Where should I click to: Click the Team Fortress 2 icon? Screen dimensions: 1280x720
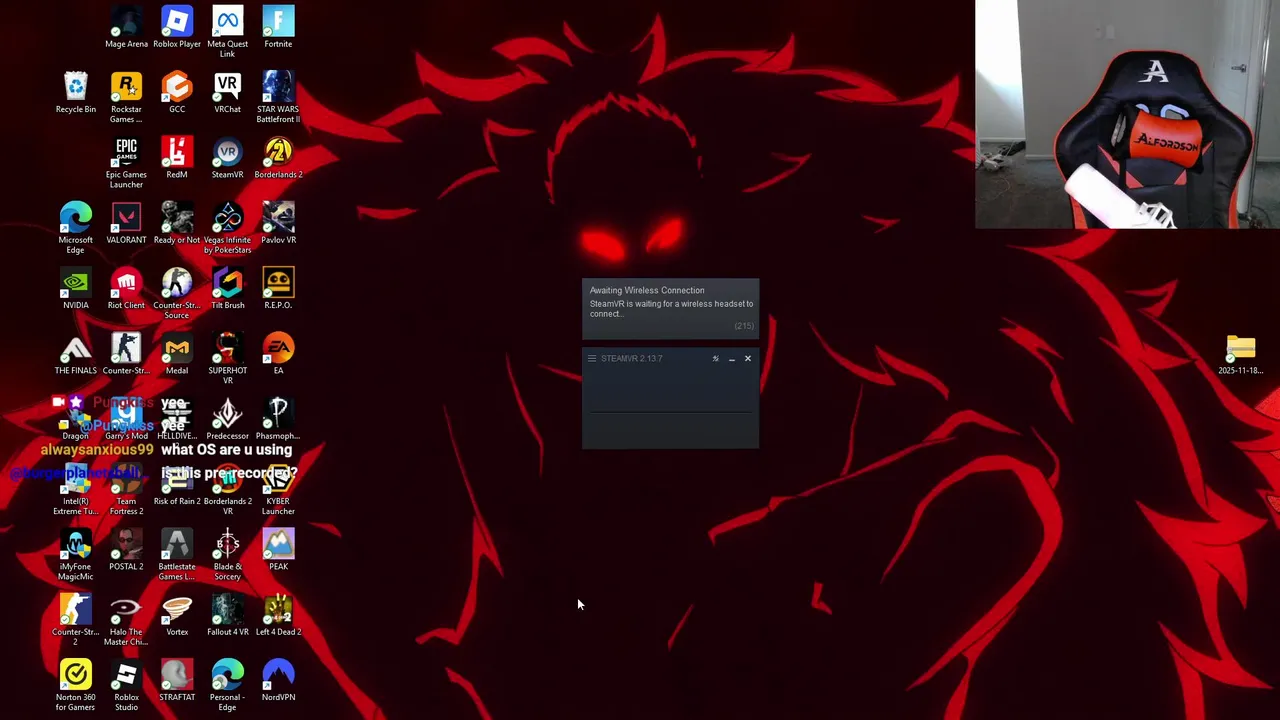click(126, 490)
